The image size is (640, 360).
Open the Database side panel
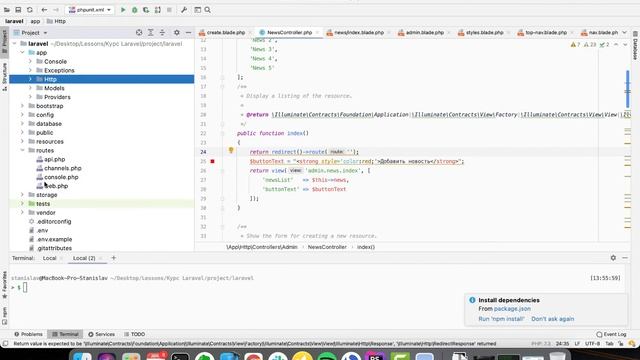coord(635,45)
